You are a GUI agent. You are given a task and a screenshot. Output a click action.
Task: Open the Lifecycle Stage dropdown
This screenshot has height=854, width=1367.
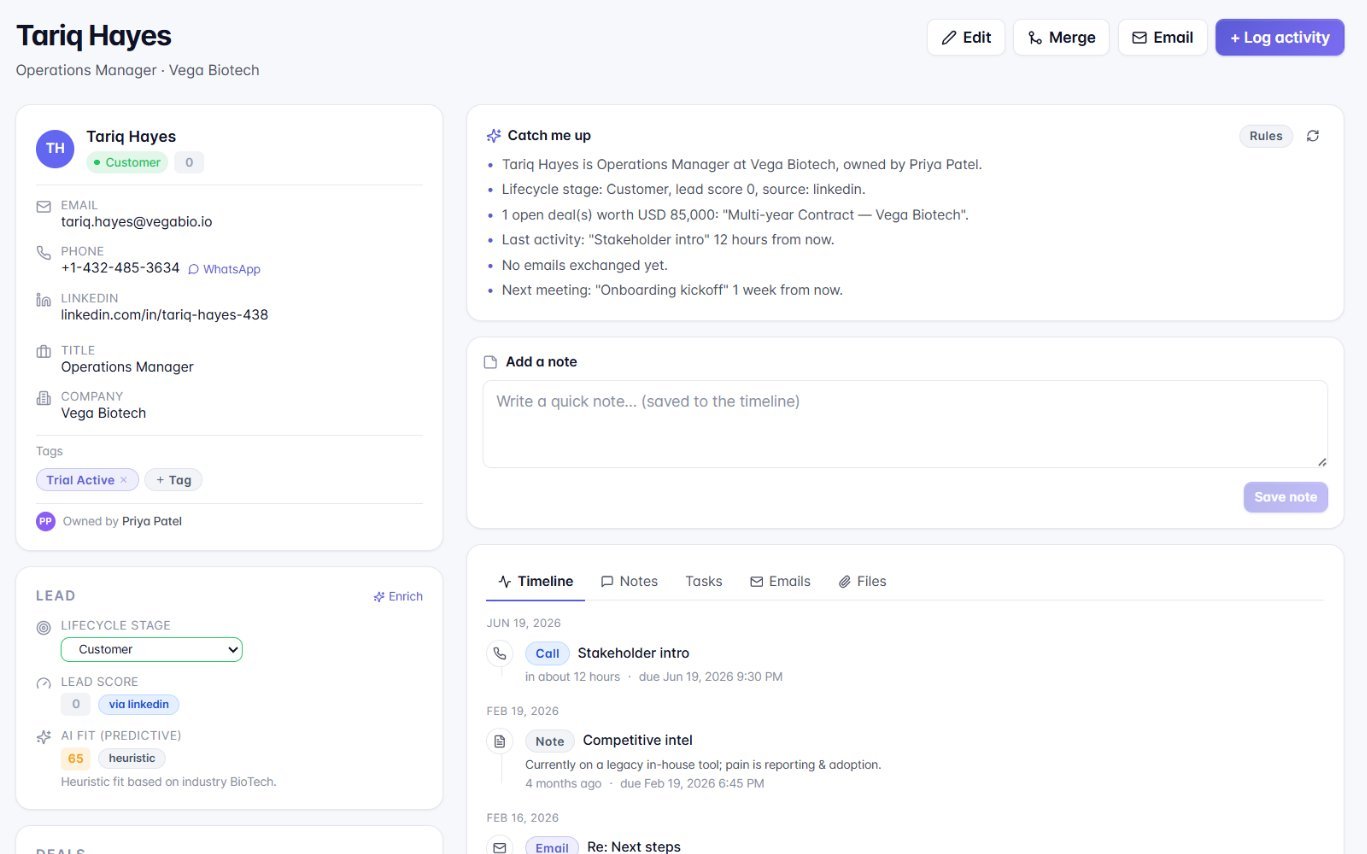(x=151, y=650)
